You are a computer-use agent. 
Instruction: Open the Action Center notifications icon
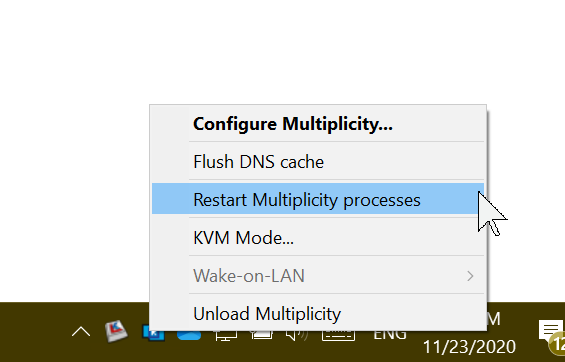(x=550, y=330)
